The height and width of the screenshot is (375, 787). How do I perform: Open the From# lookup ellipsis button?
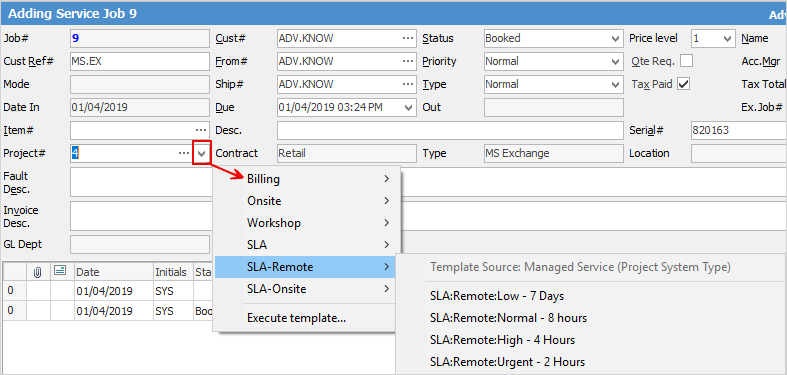click(408, 61)
